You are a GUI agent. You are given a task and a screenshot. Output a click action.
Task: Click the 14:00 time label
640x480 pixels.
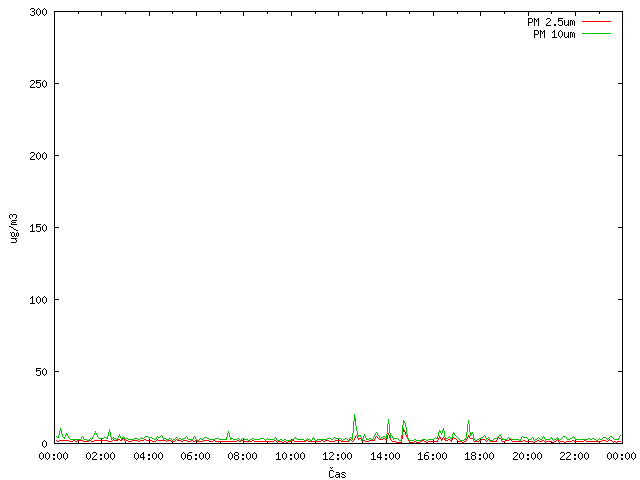click(x=385, y=456)
